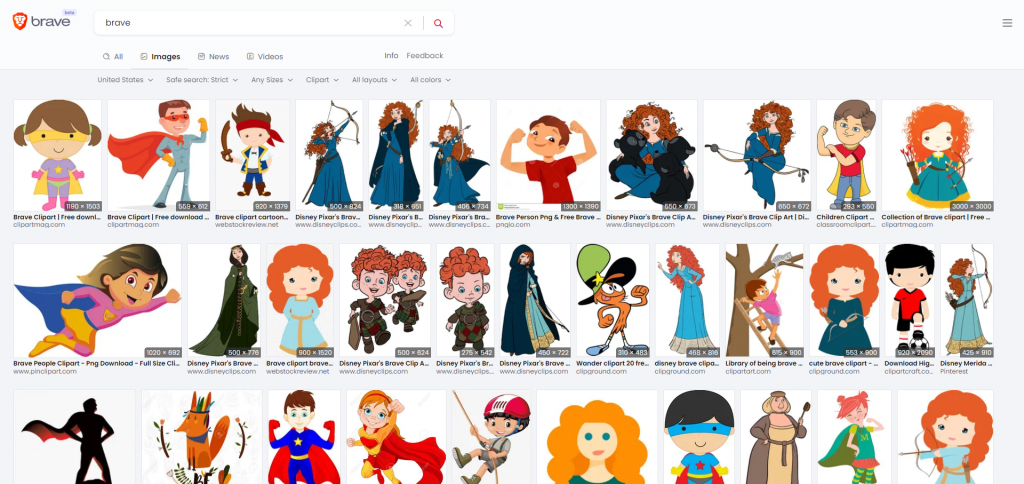The height and width of the screenshot is (484, 1024).
Task: Click the red magnifier search button
Action: [x=438, y=23]
